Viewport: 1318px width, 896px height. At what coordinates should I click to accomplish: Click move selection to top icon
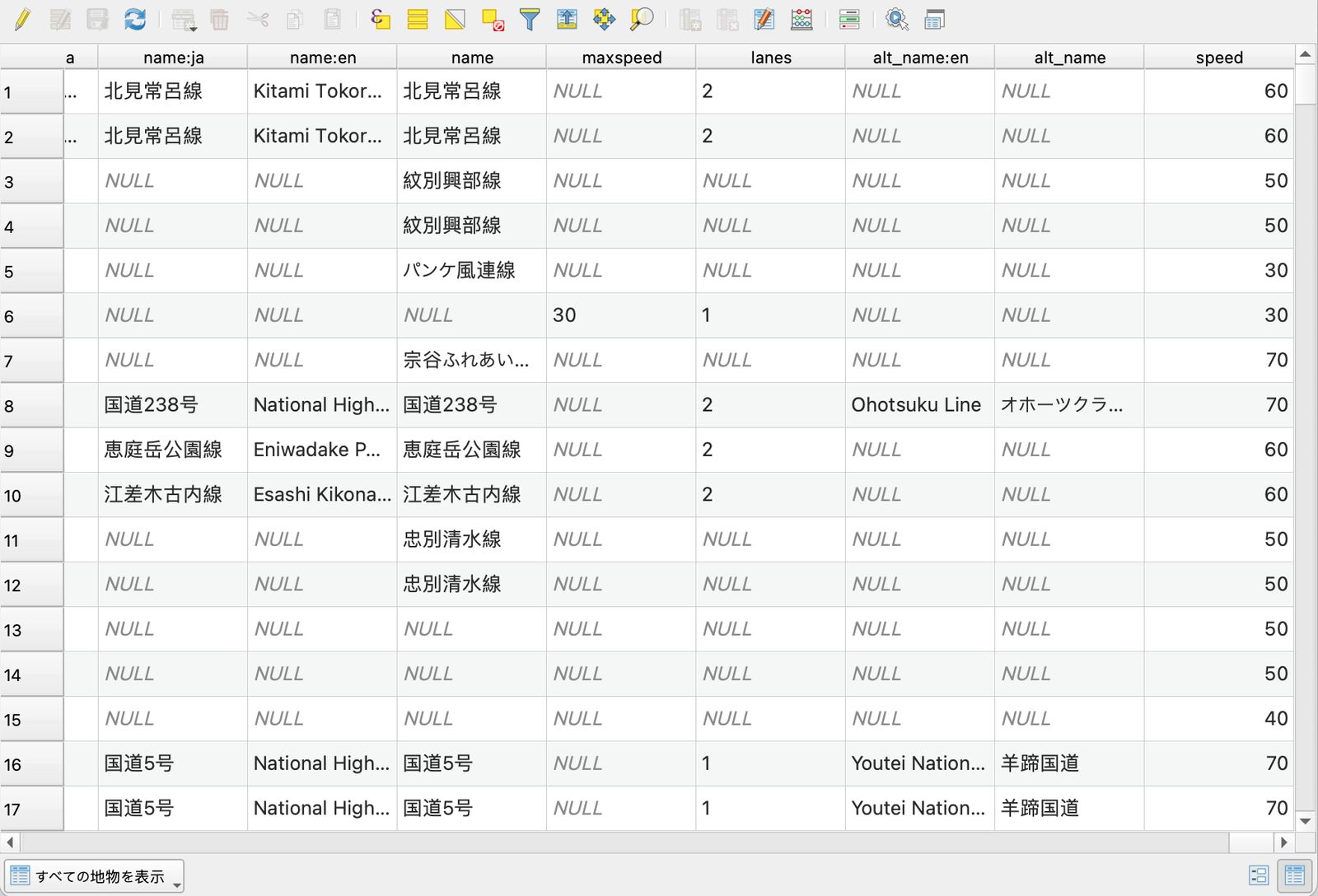567,19
